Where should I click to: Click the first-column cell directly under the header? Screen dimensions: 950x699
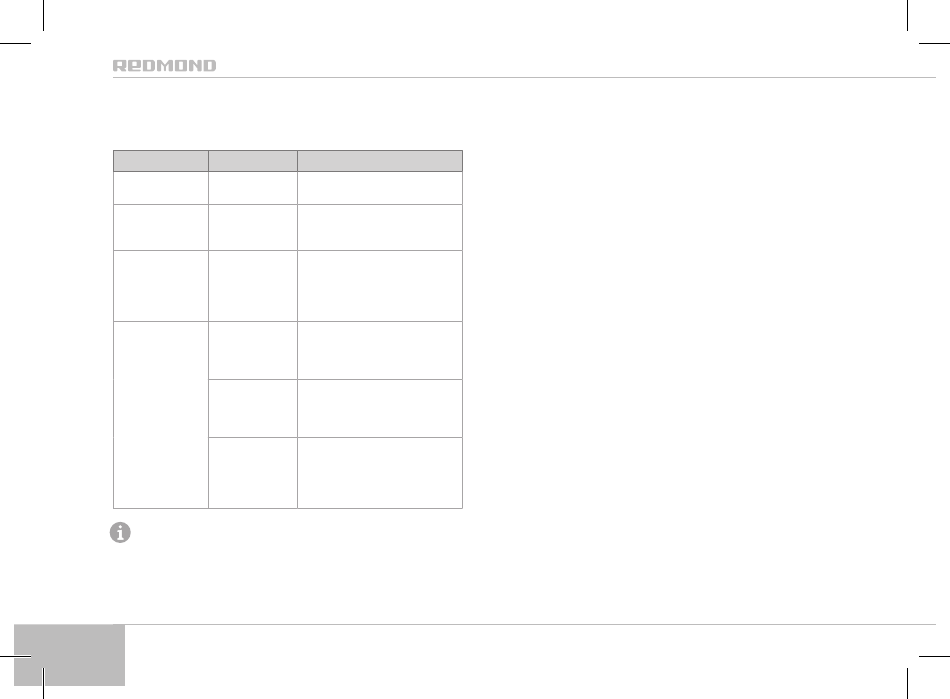[161, 188]
